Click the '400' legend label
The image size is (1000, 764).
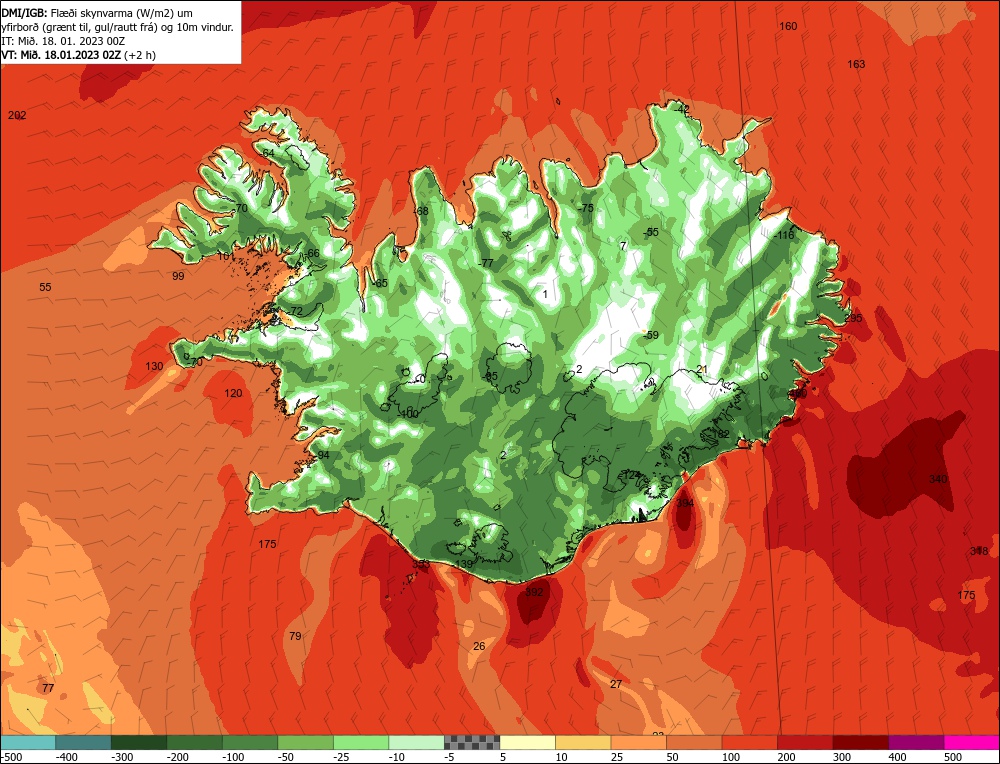(897, 757)
